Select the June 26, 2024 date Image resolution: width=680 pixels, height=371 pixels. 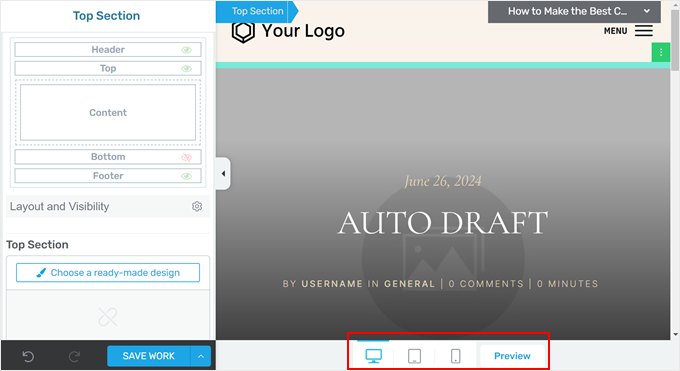[443, 181]
